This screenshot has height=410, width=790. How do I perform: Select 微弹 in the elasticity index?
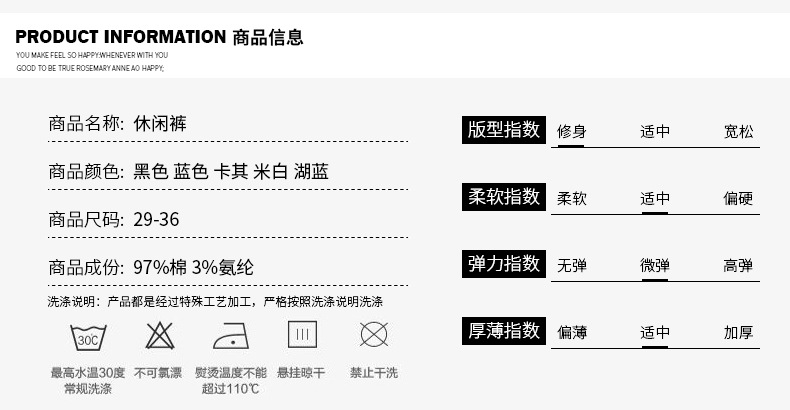tap(655, 265)
